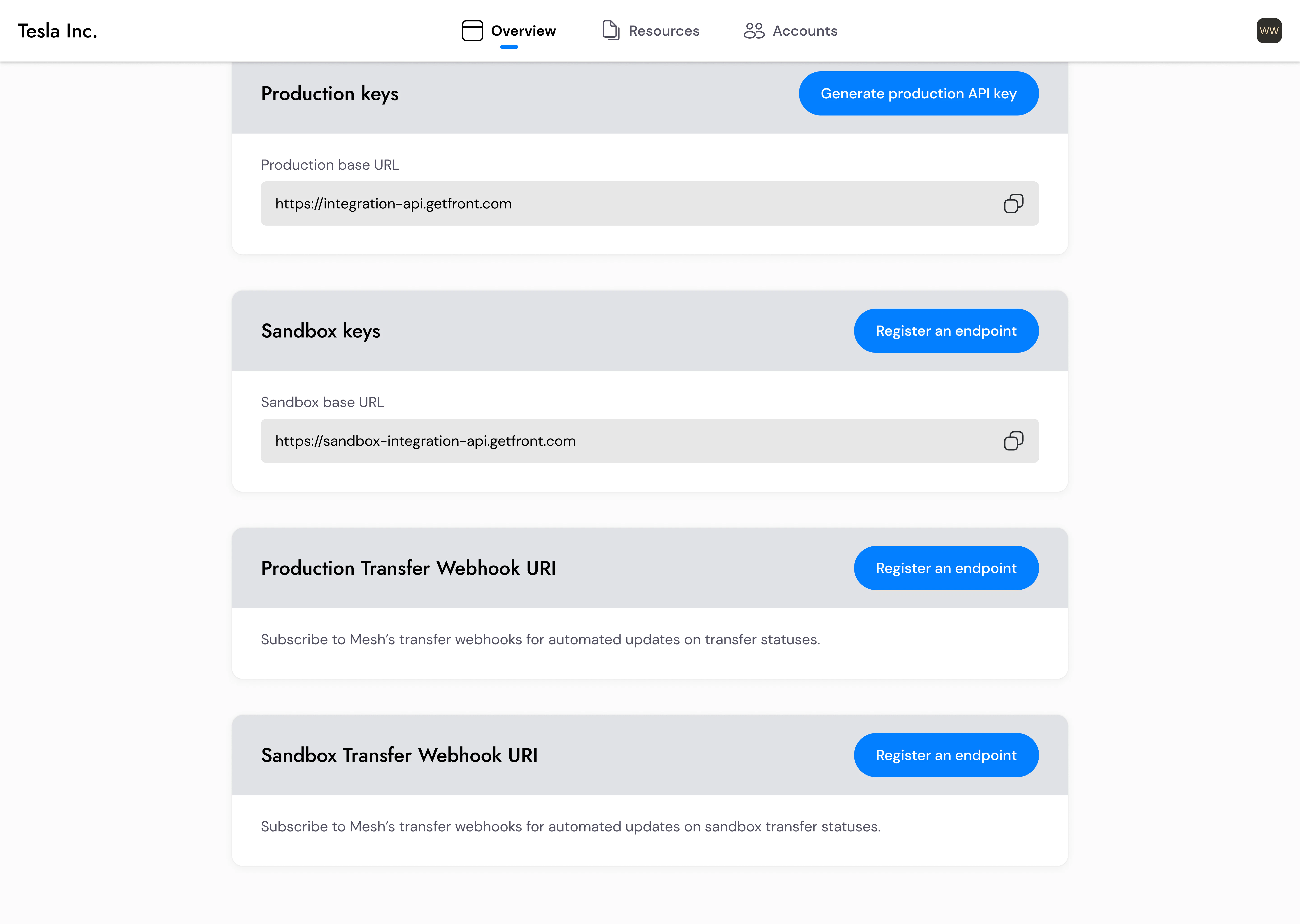This screenshot has width=1300, height=924.
Task: Generate a production API key
Action: [918, 93]
